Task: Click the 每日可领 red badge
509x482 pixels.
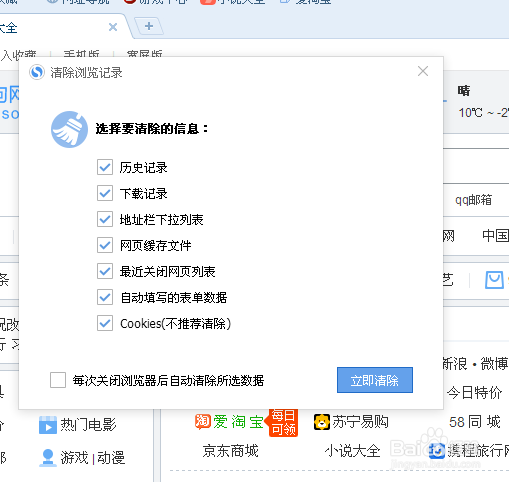Action: (283, 422)
